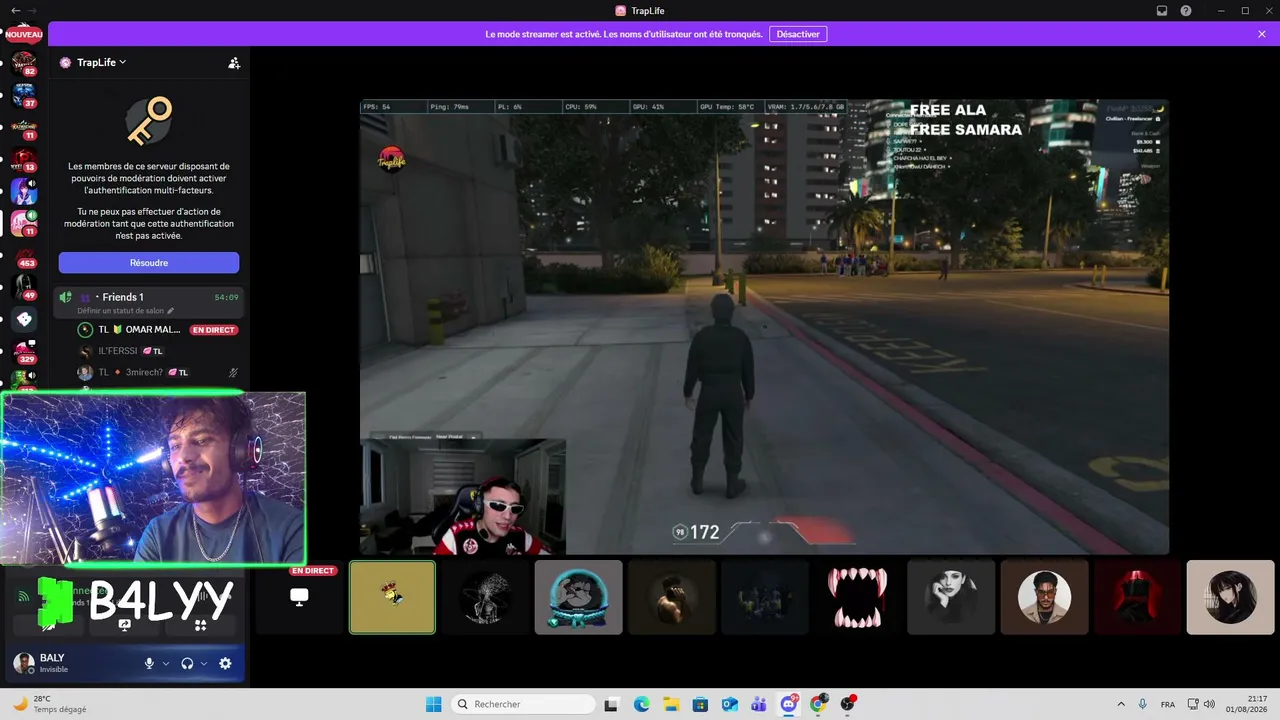Toggle the headphones deafen button
This screenshot has height=720, width=1280.
tap(187, 663)
